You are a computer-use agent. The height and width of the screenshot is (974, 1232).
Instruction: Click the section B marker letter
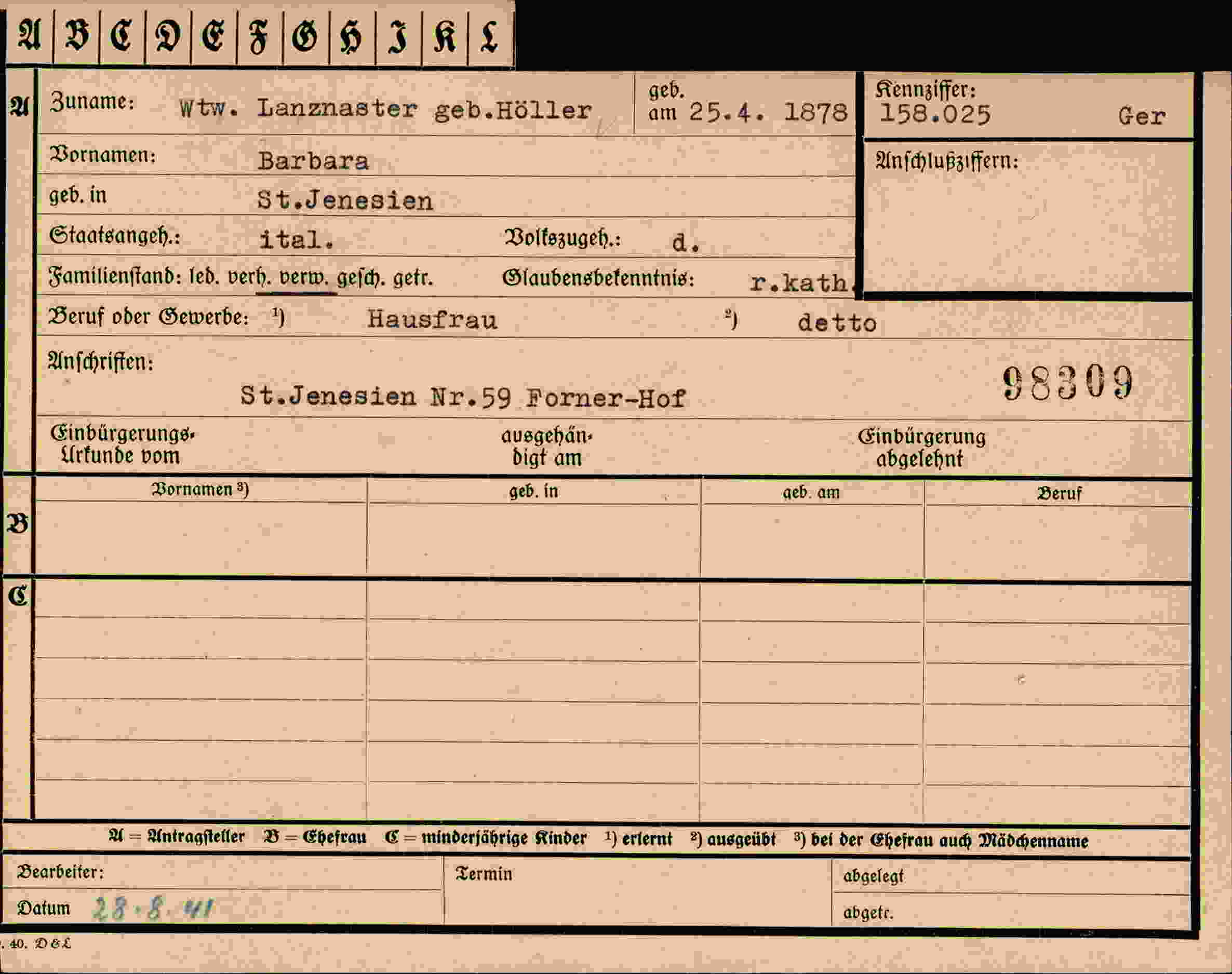pos(17,523)
